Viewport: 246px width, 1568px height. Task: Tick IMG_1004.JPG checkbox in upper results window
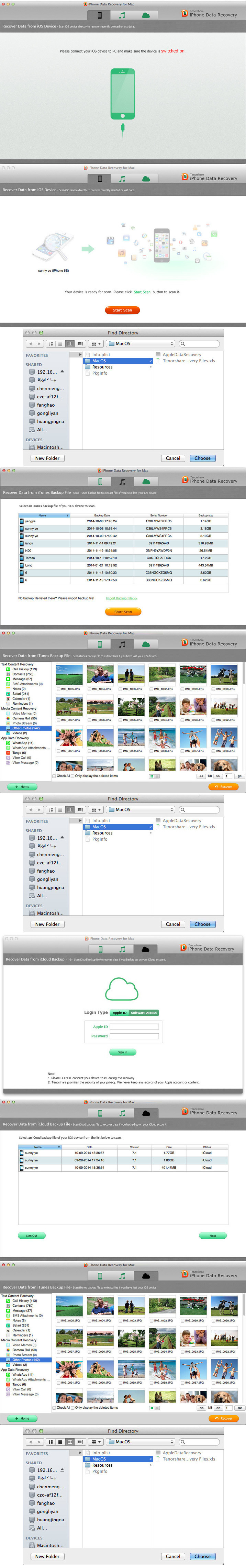click(x=90, y=689)
